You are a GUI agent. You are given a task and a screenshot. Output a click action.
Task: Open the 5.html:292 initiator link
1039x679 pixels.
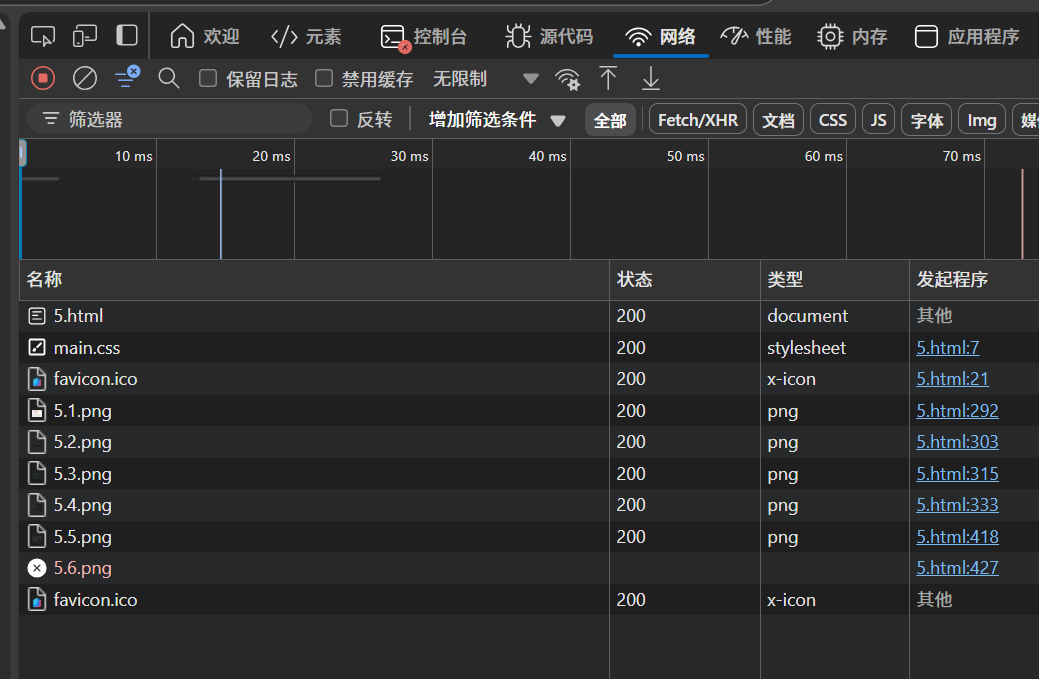point(957,411)
